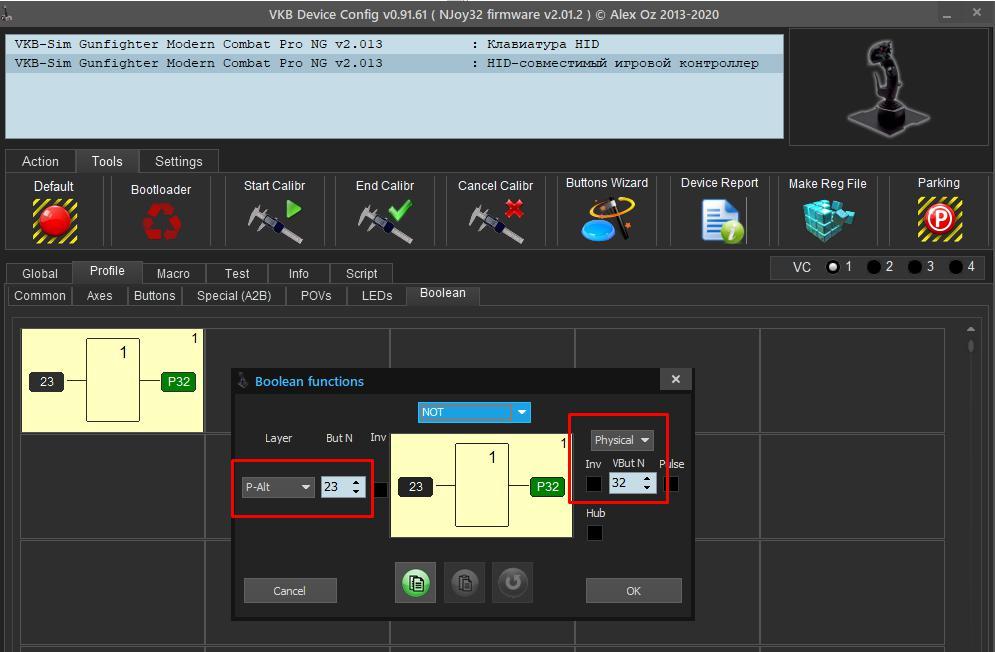
Task: Open the Info tab
Action: 298,274
